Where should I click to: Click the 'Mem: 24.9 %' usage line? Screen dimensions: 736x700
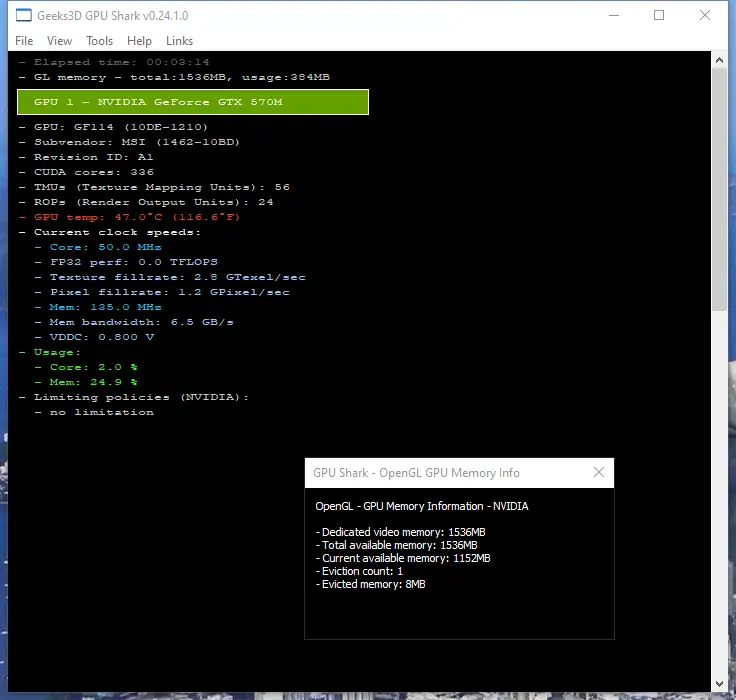click(86, 382)
